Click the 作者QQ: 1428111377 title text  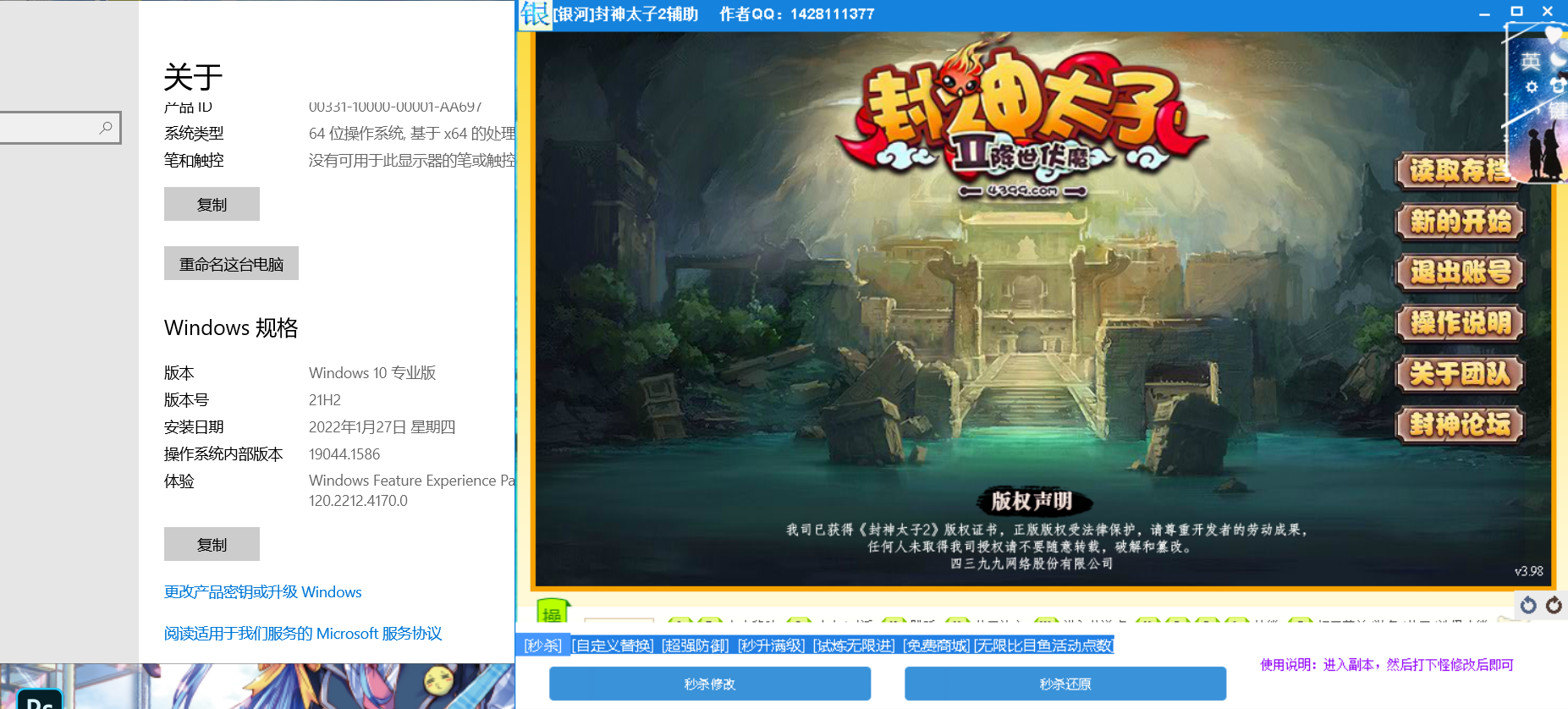797,14
